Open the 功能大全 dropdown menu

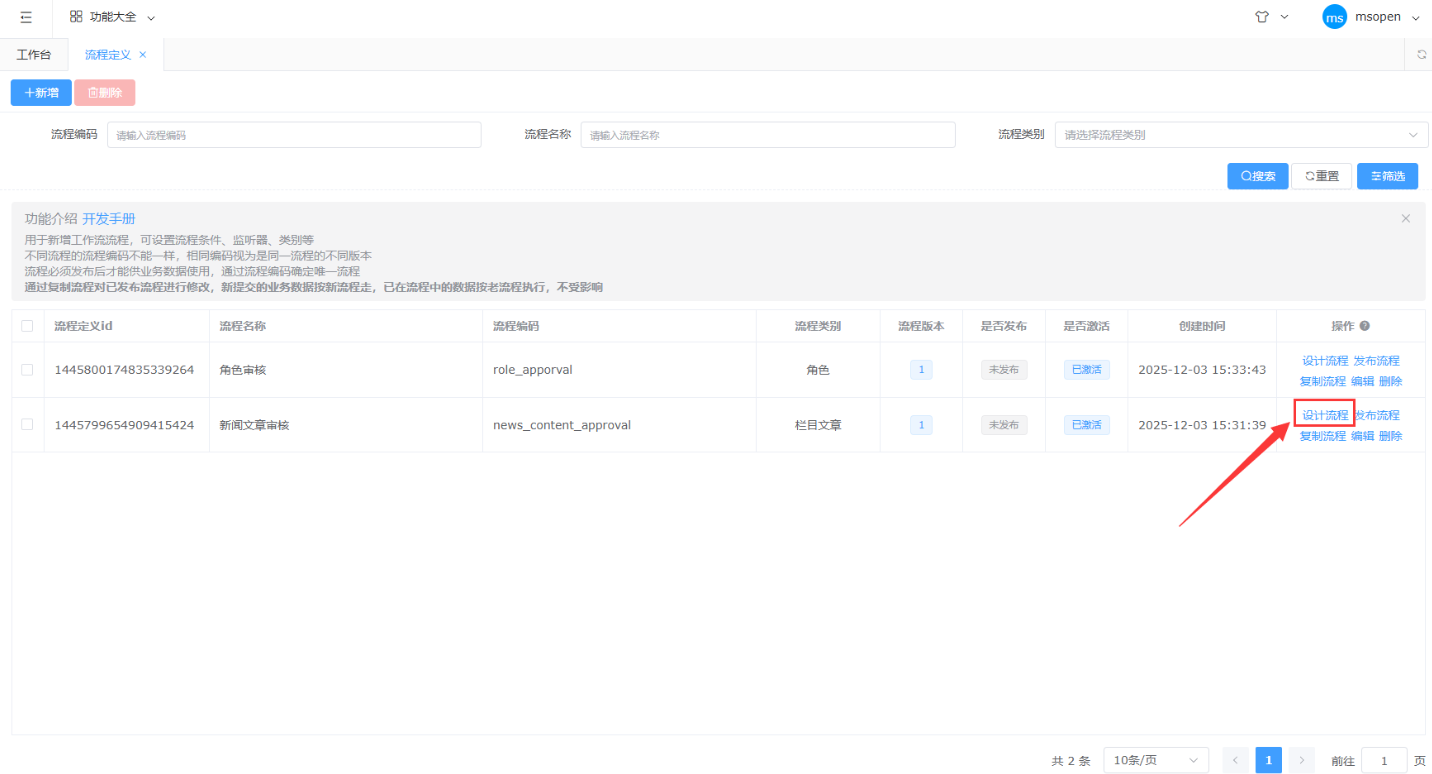click(x=113, y=17)
